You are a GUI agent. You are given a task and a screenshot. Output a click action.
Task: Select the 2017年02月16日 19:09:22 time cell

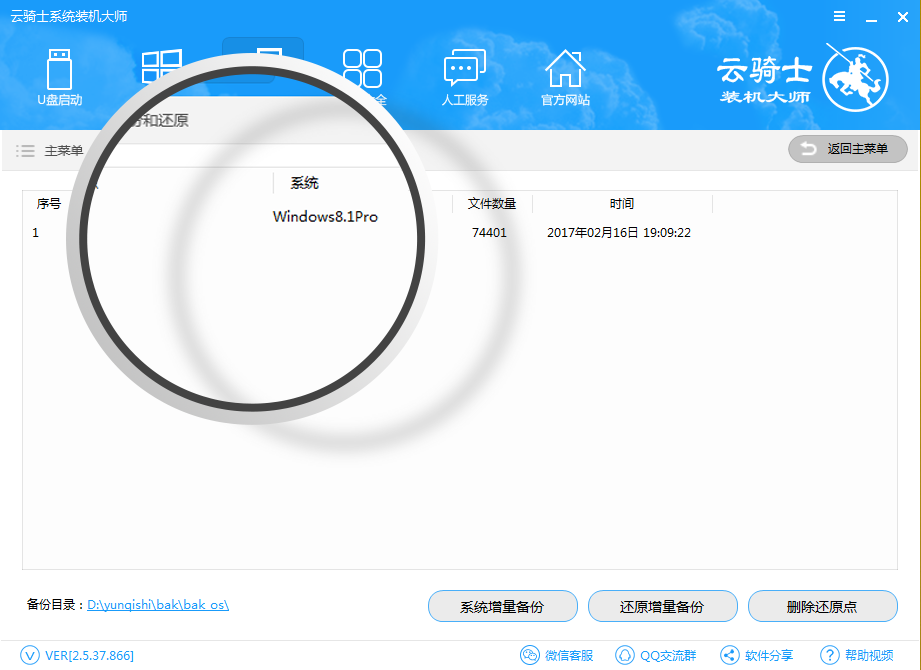pyautogui.click(x=619, y=233)
